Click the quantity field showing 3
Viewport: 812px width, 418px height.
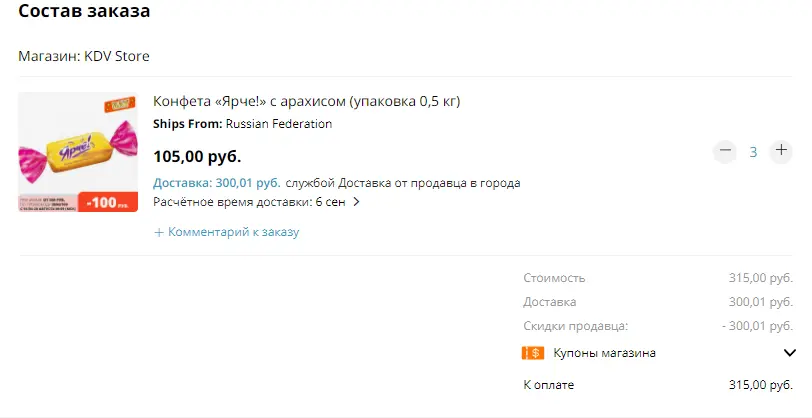tap(753, 152)
